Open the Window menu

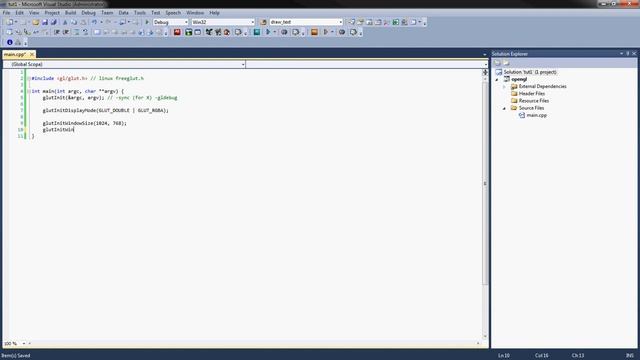click(195, 13)
